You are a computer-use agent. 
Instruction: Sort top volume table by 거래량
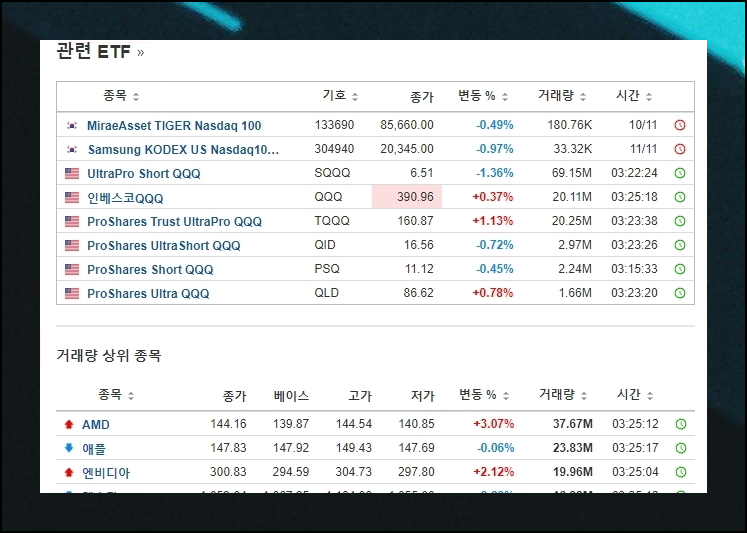tap(563, 395)
